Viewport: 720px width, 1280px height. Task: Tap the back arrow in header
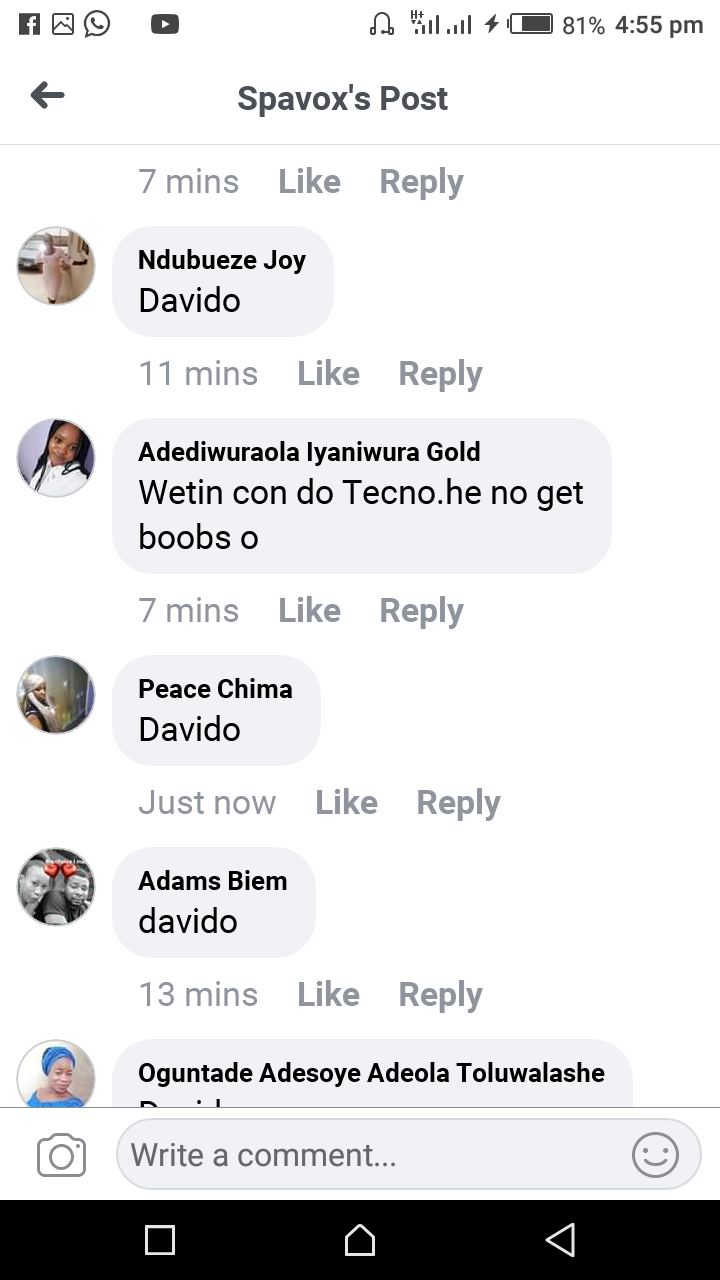47,96
